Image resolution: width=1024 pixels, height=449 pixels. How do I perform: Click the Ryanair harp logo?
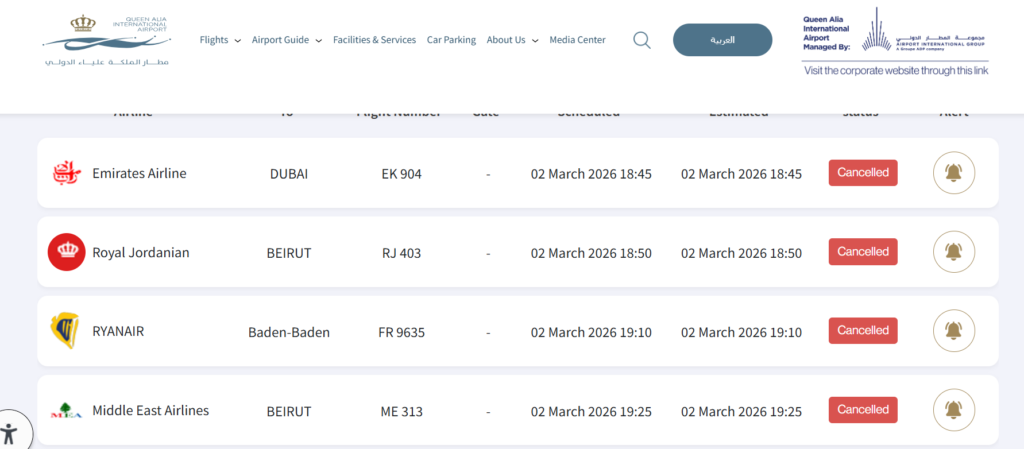[64, 331]
